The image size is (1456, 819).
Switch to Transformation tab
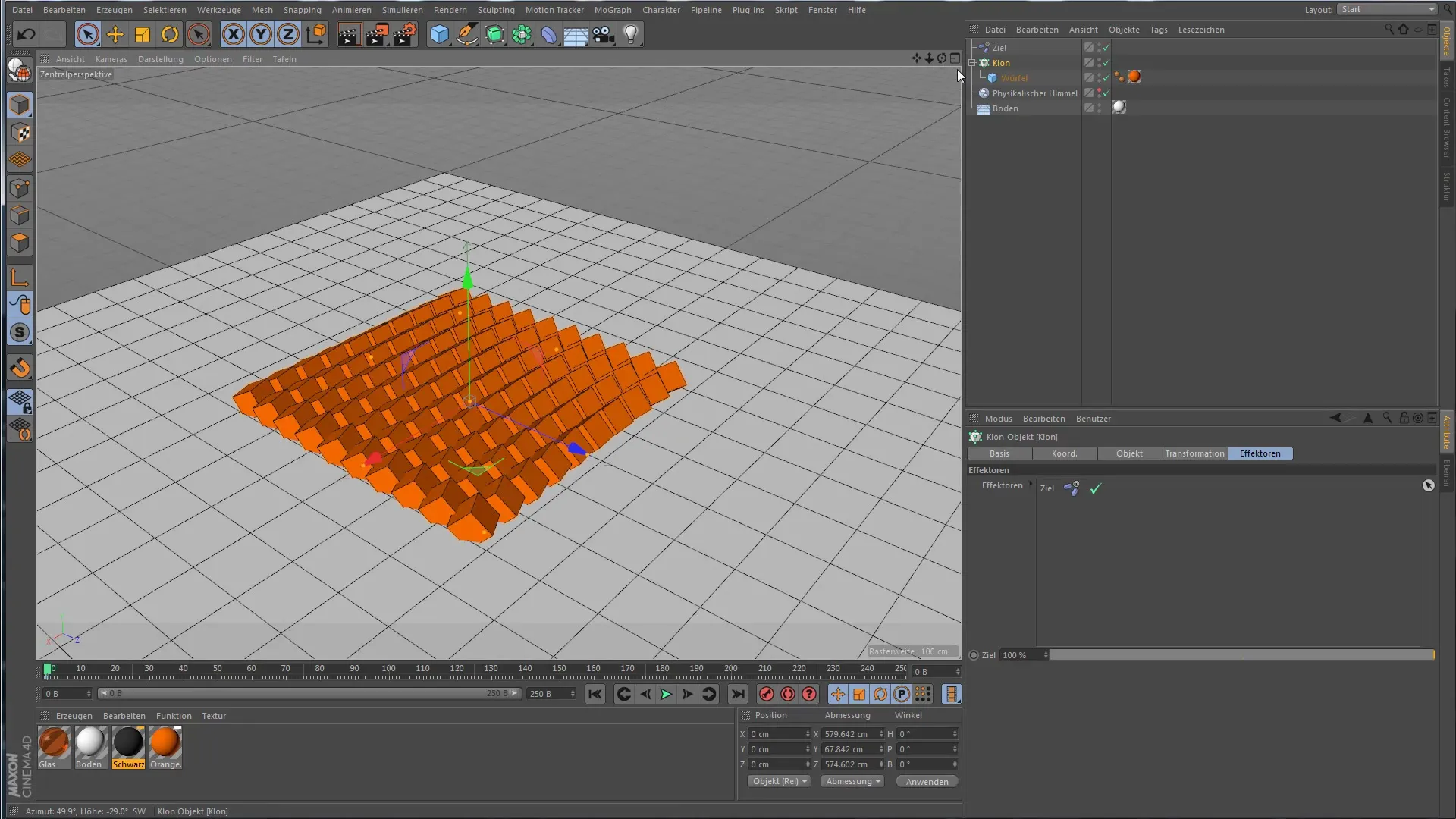click(1194, 453)
